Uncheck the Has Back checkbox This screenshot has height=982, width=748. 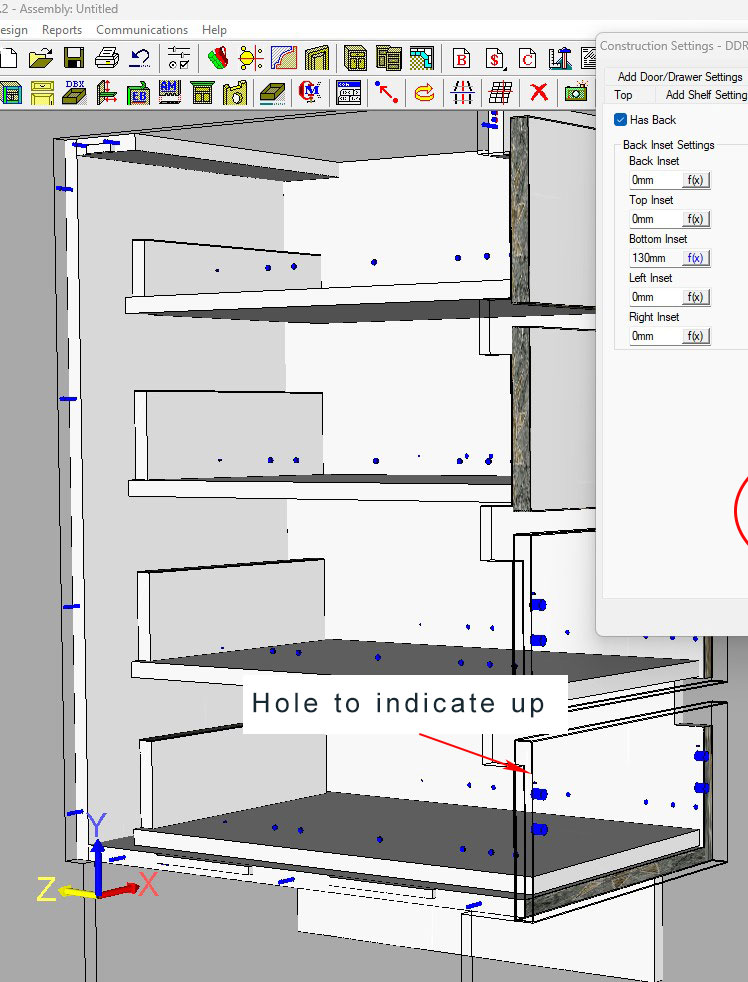pos(621,120)
